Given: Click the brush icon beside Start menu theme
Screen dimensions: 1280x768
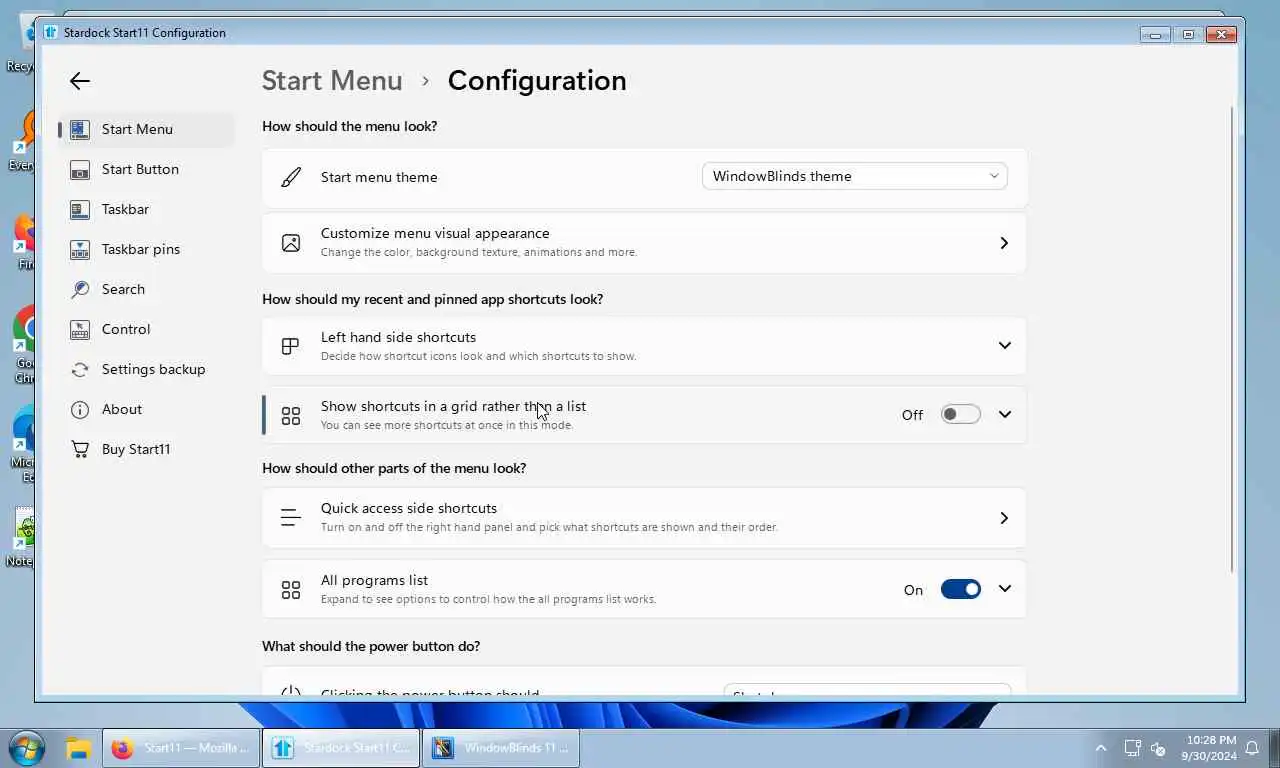Looking at the screenshot, I should tap(291, 177).
